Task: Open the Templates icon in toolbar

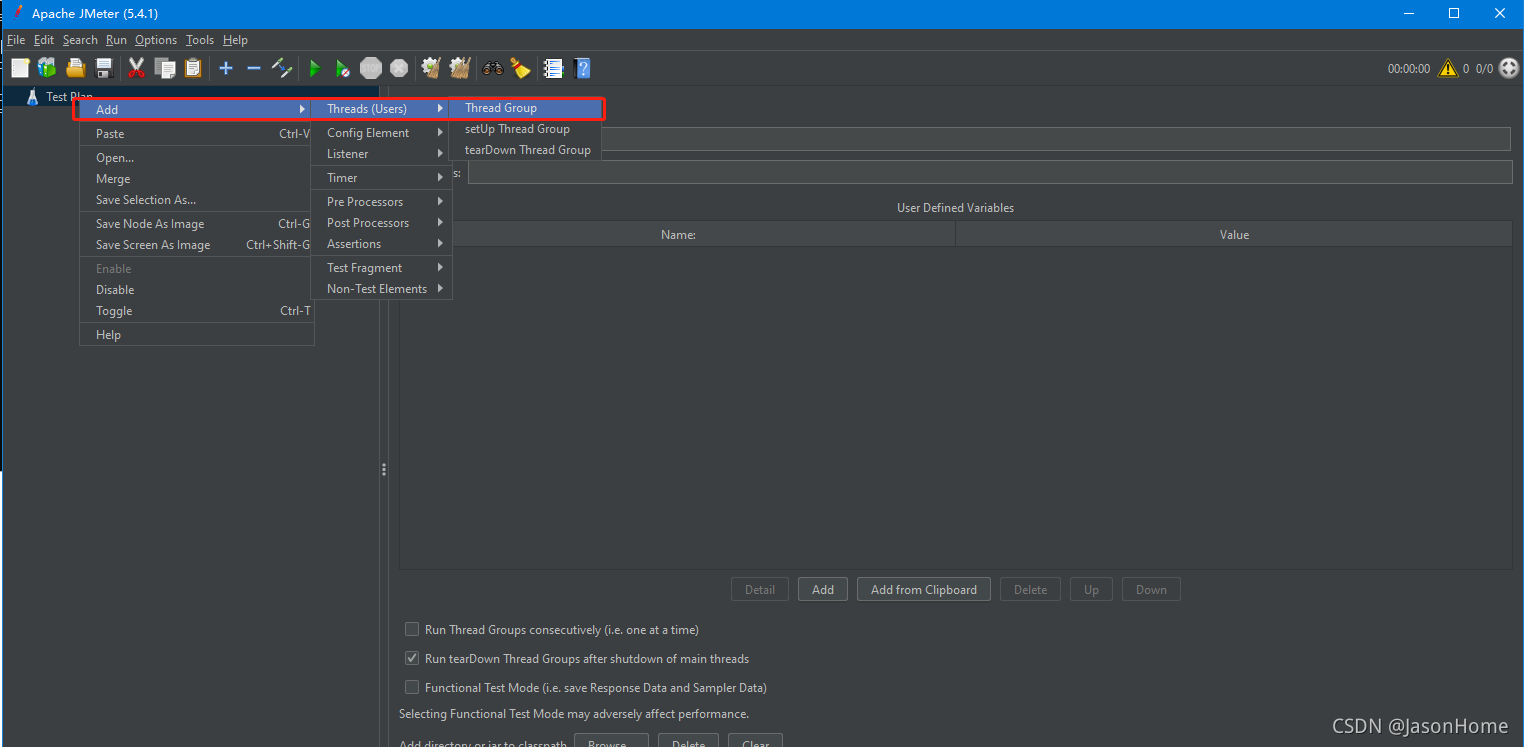Action: pos(47,68)
